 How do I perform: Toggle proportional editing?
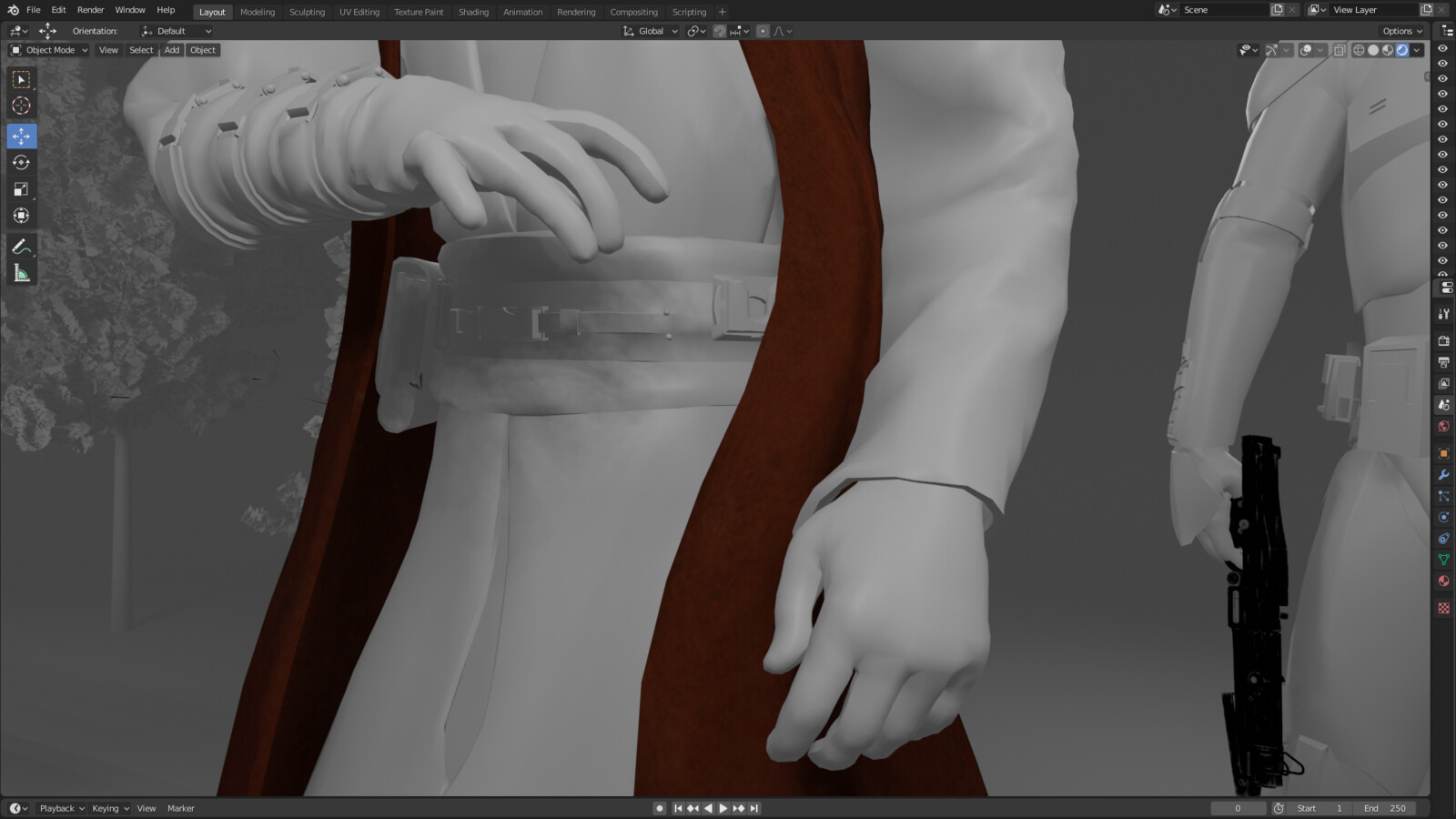763,31
